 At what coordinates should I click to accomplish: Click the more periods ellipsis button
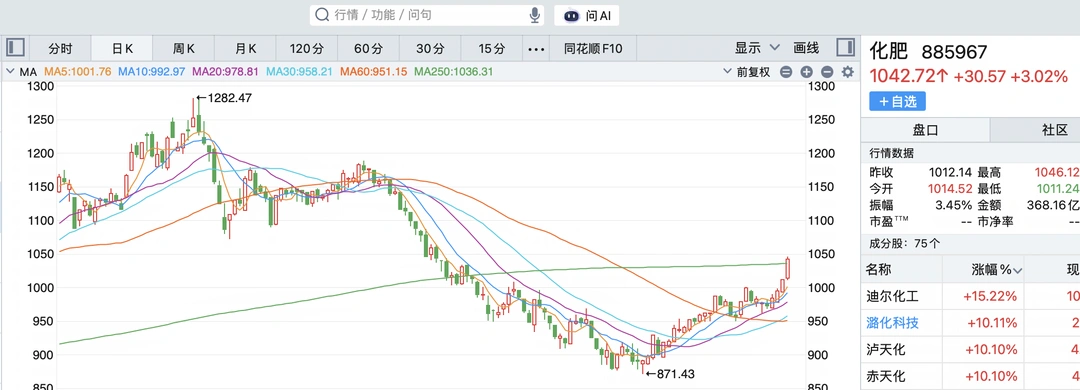click(x=536, y=49)
